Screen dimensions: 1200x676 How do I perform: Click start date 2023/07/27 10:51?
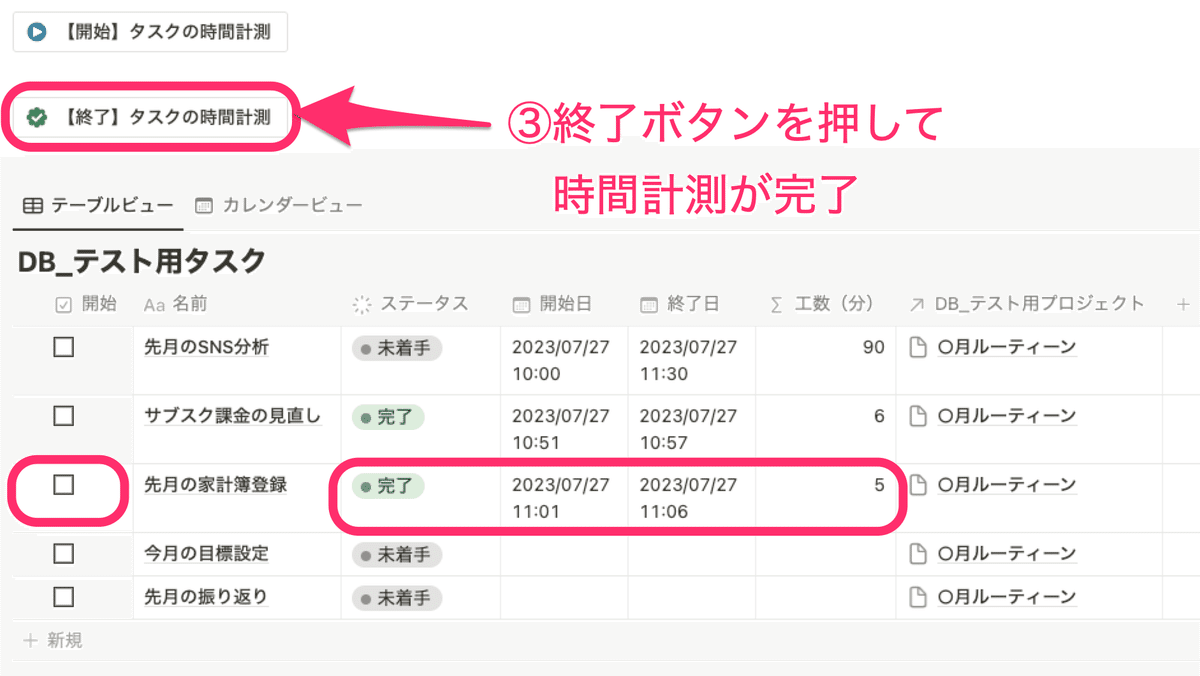560,429
